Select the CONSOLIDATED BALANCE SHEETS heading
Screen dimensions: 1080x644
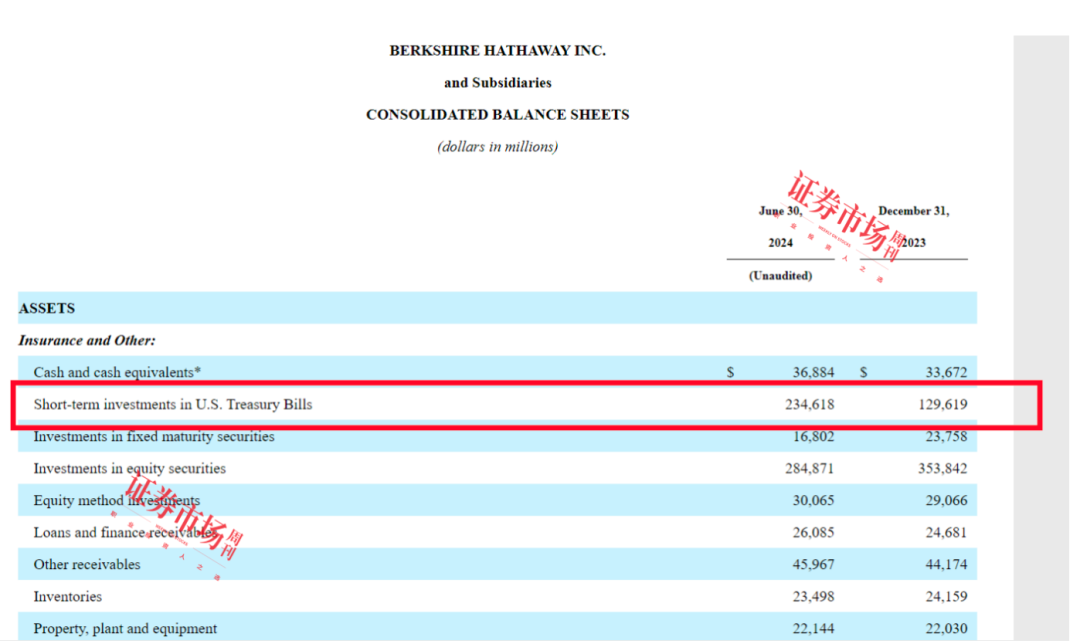[x=497, y=115]
